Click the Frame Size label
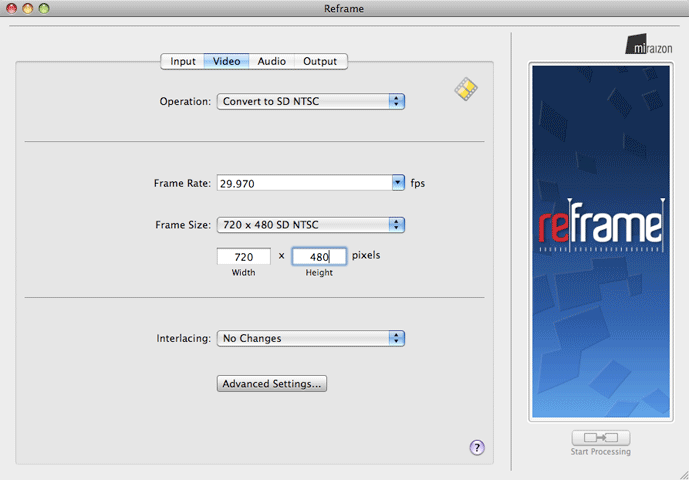The image size is (689, 480). (183, 225)
